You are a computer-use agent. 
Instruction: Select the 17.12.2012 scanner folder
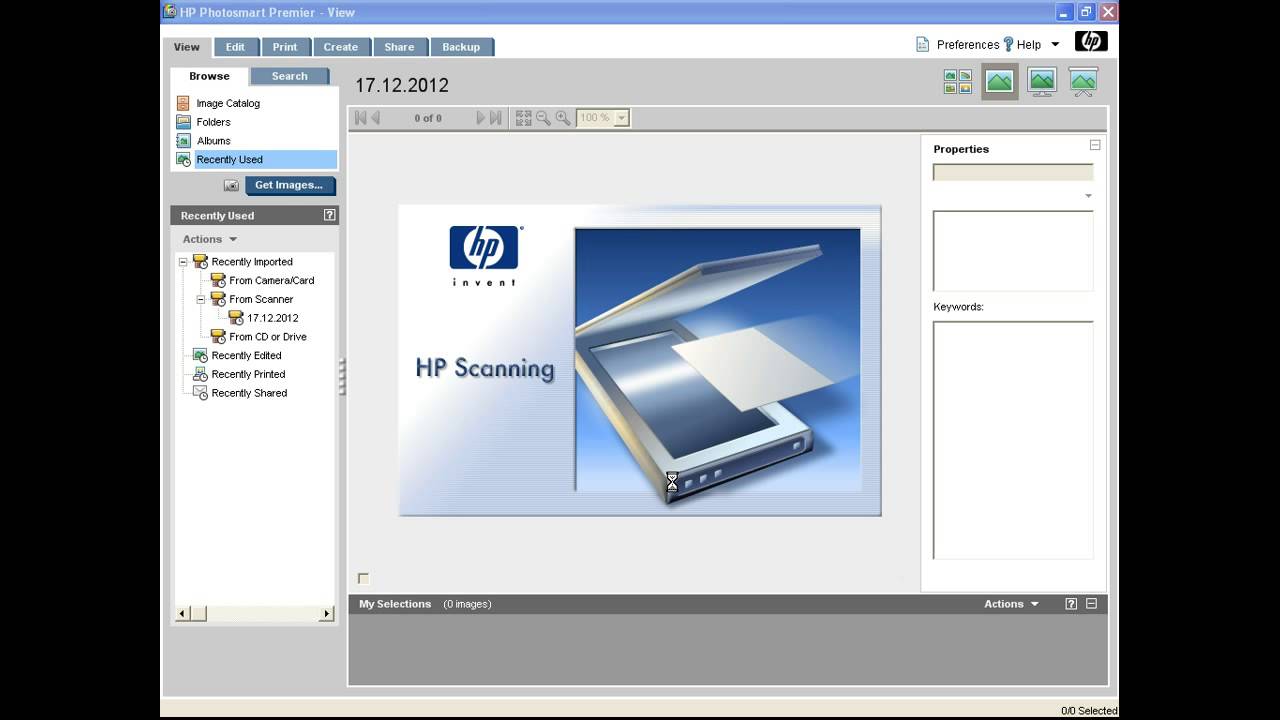coord(273,318)
